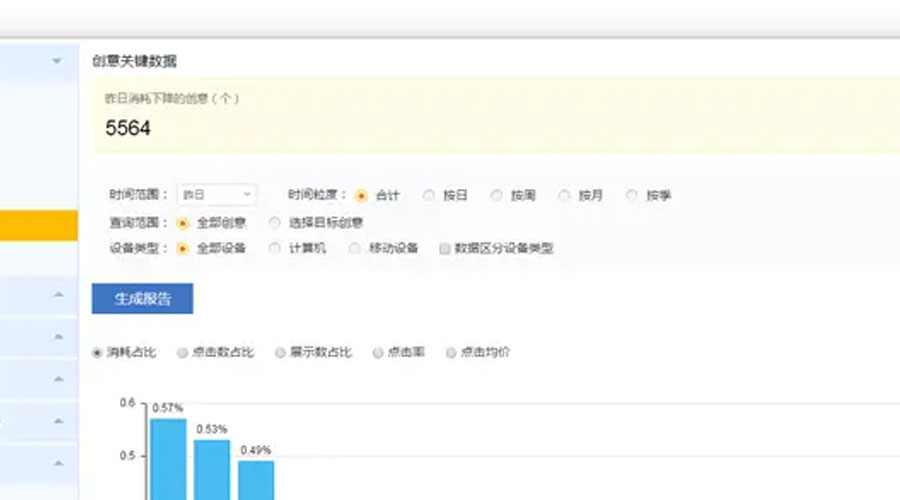
Task: Switch chart metric to 点击数占比
Action: (x=182, y=352)
